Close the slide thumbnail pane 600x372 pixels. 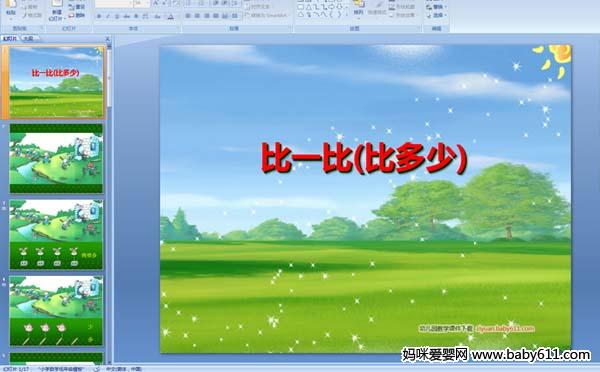tap(108, 39)
